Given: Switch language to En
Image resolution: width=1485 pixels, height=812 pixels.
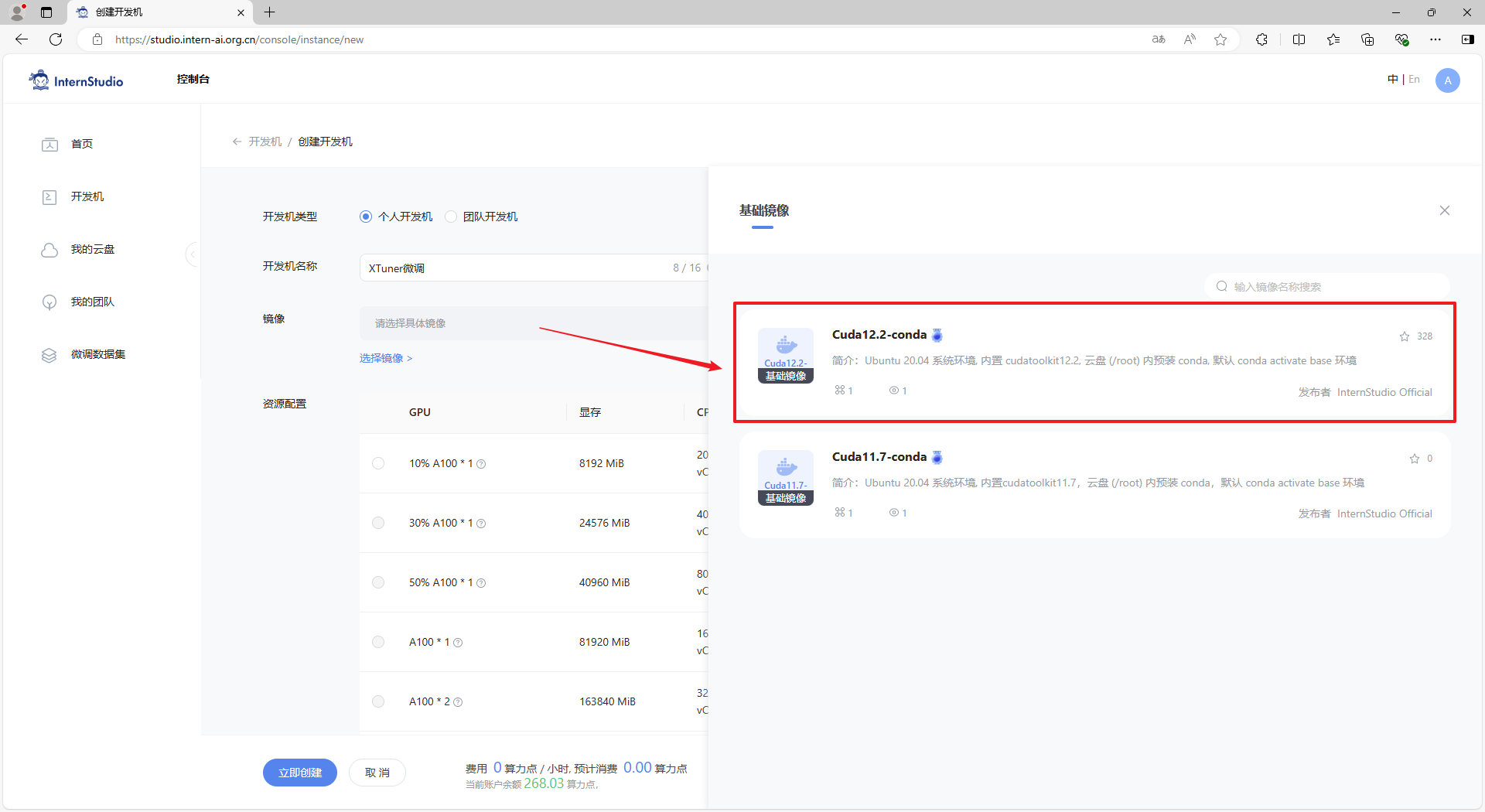Looking at the screenshot, I should point(1414,79).
